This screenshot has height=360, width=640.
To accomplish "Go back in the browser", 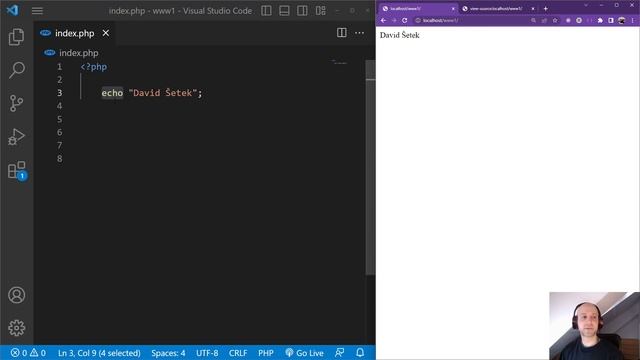I will [x=383, y=20].
